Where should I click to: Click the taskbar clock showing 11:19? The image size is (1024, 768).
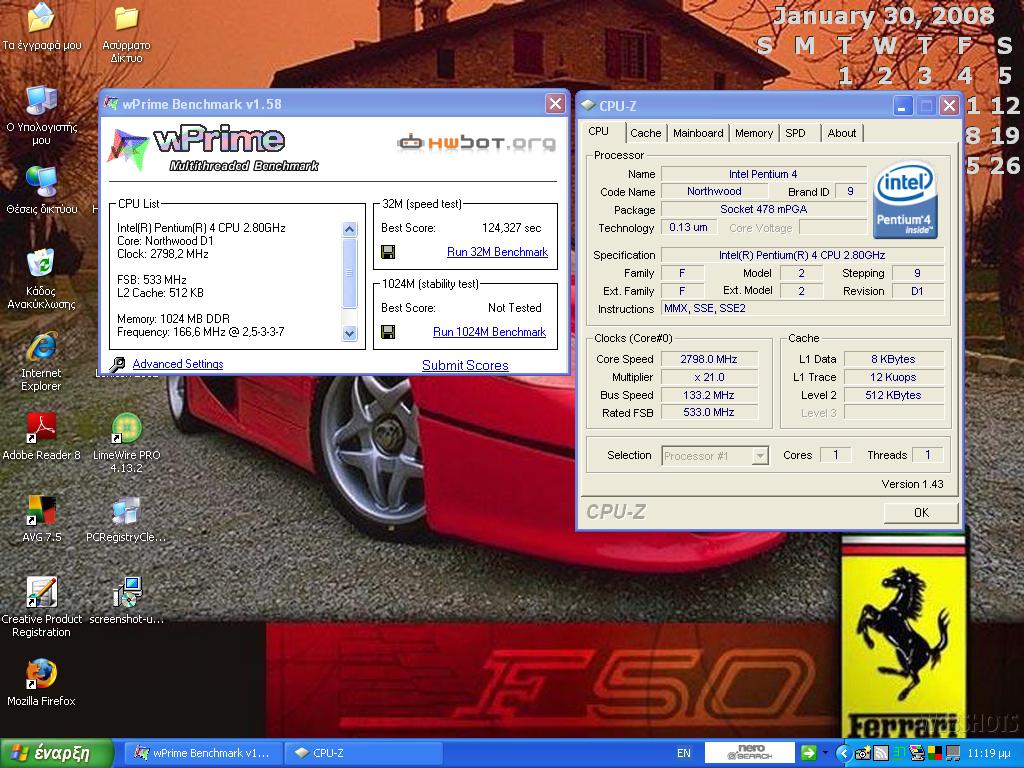989,754
